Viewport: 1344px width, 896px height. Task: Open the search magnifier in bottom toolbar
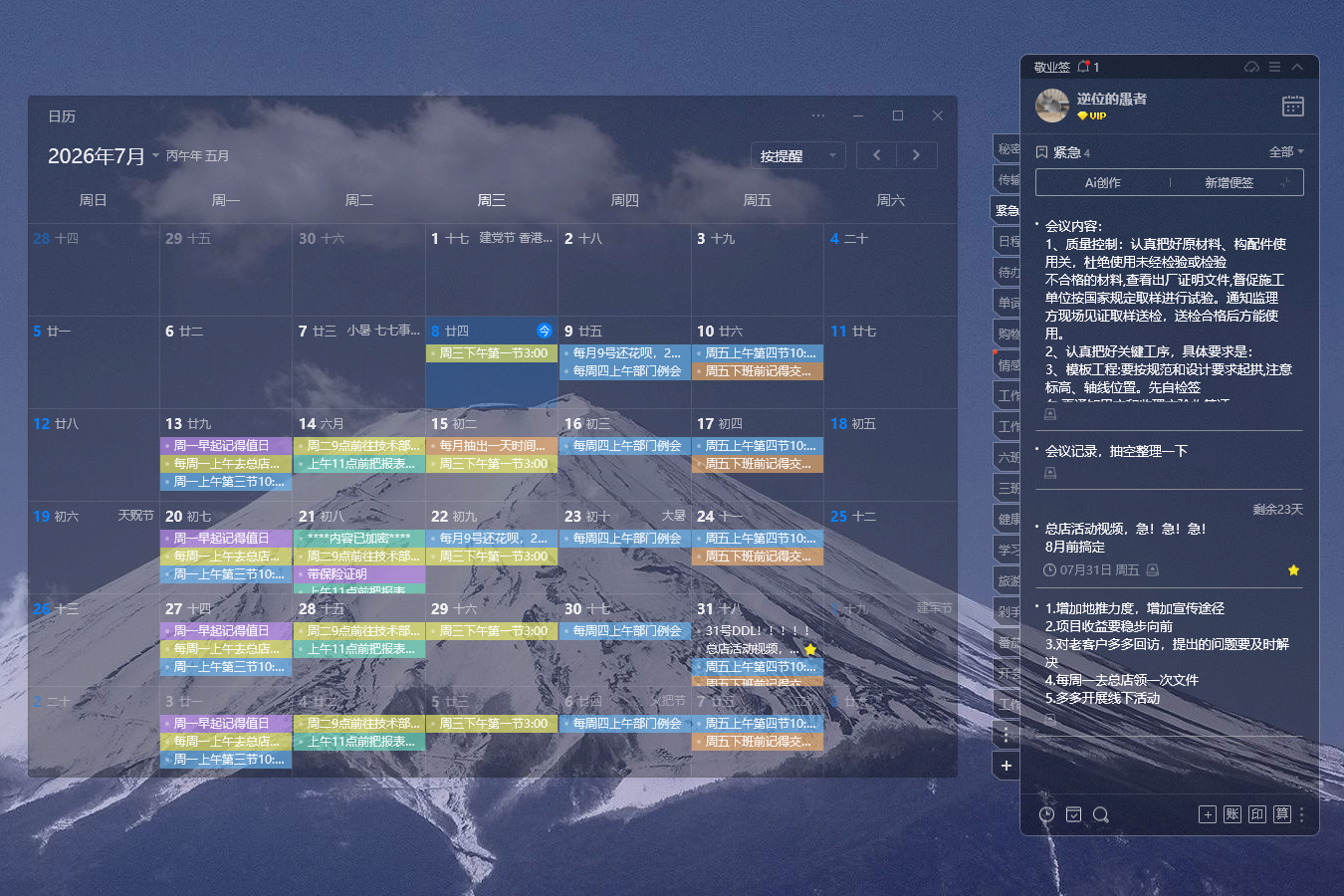click(x=1100, y=814)
